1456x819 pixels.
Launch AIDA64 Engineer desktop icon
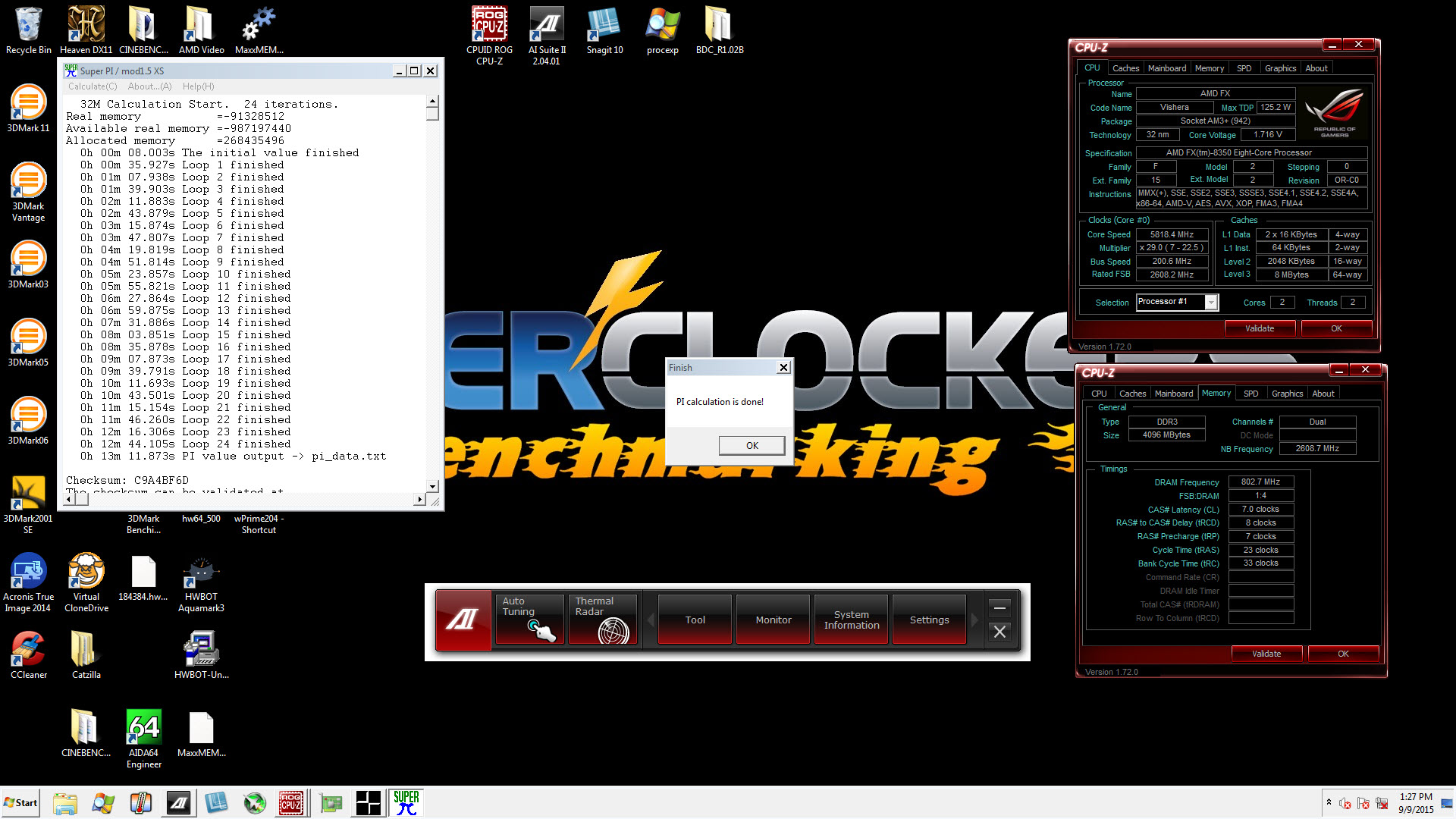click(143, 739)
